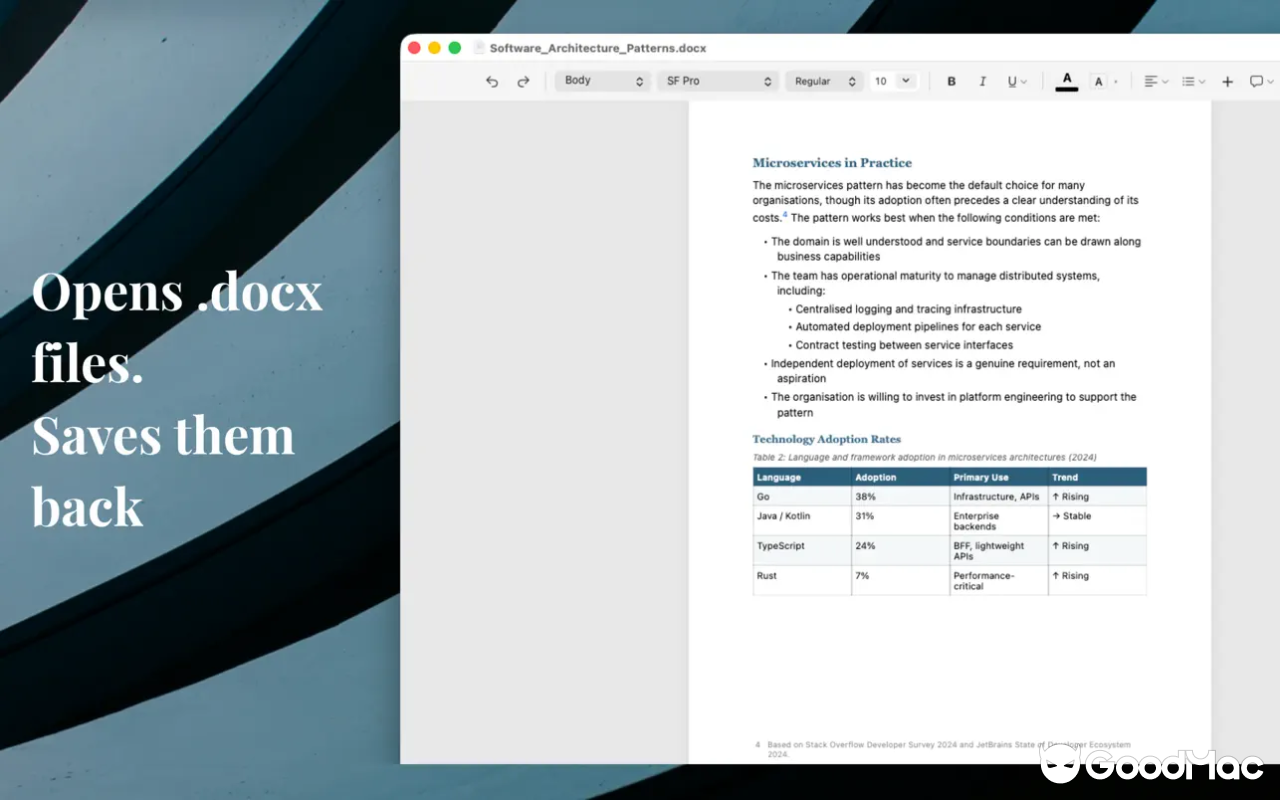Click the 31% adoption cell
The width and height of the screenshot is (1280, 800).
point(900,521)
